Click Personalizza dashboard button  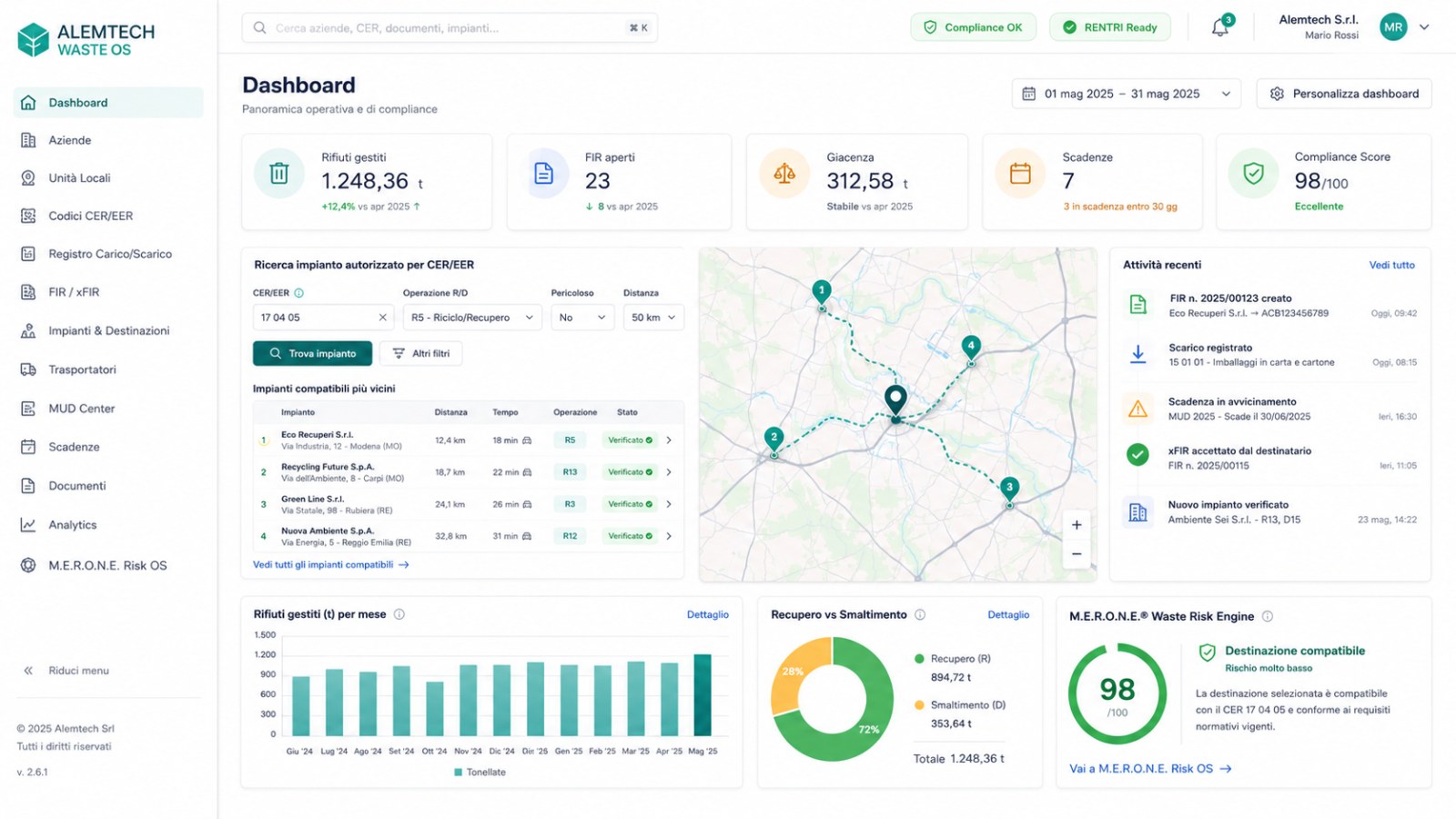coord(1344,94)
